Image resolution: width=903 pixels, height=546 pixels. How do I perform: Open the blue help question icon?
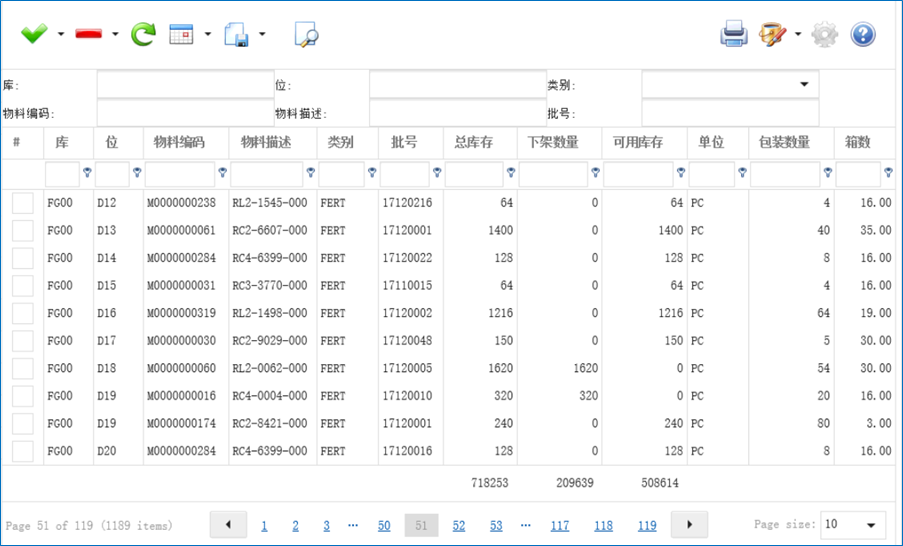tap(863, 34)
